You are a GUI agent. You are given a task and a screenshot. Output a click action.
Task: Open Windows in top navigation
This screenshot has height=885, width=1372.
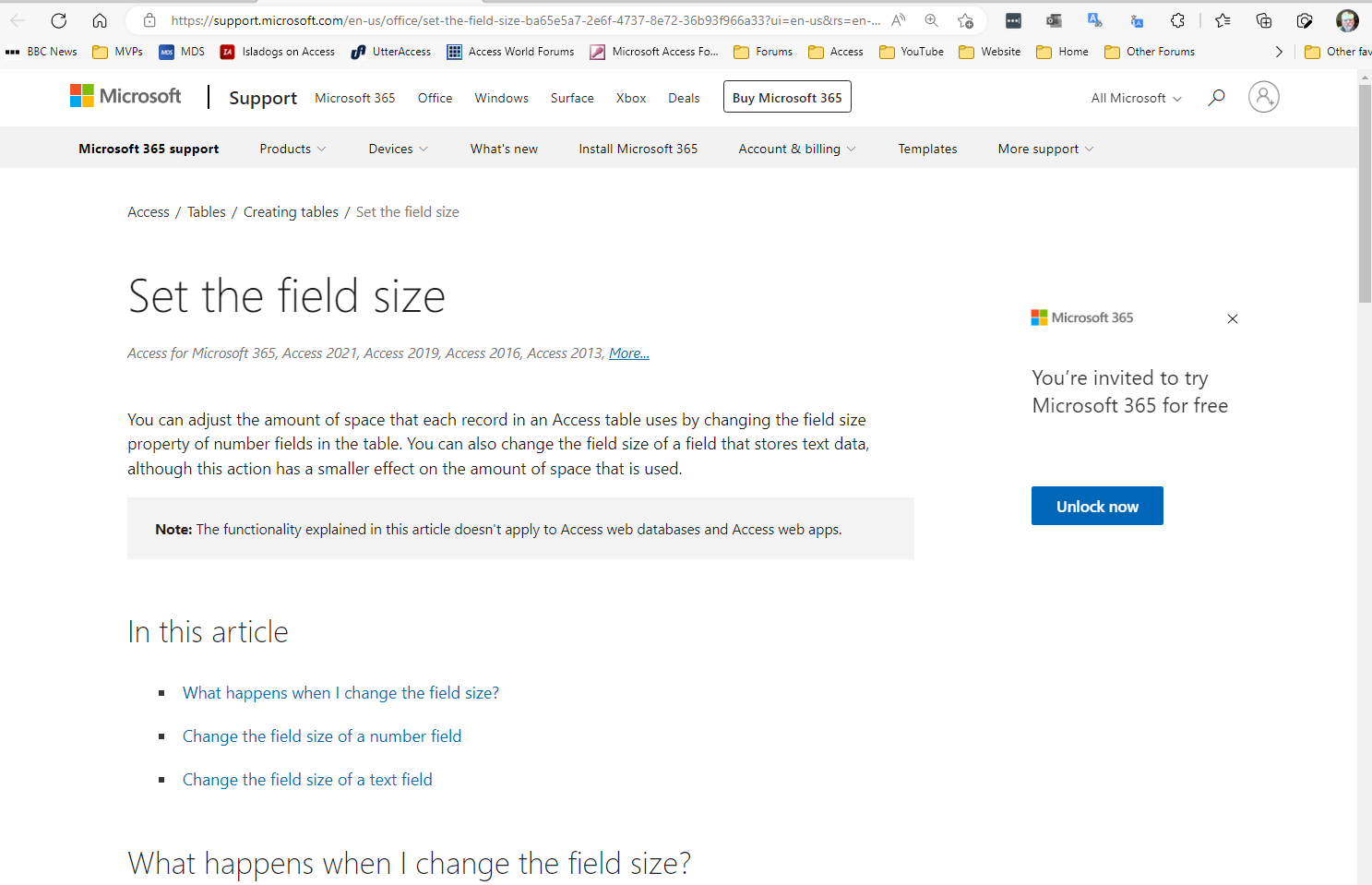click(x=502, y=98)
